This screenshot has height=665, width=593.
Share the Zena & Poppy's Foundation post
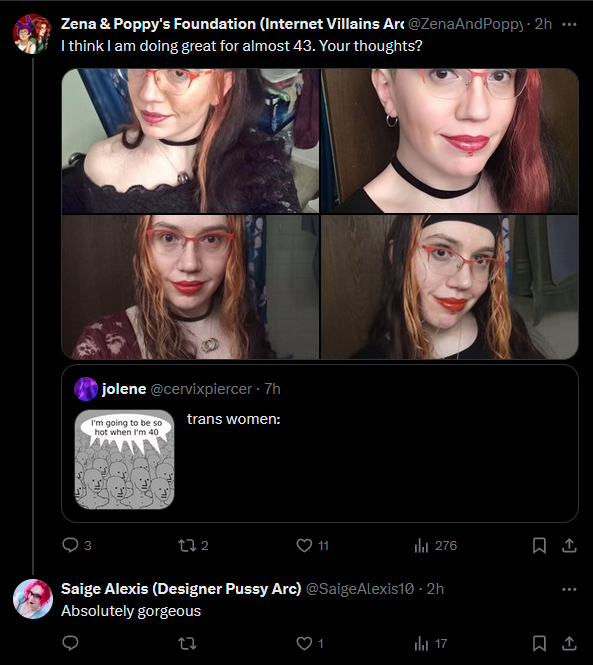[x=569, y=545]
